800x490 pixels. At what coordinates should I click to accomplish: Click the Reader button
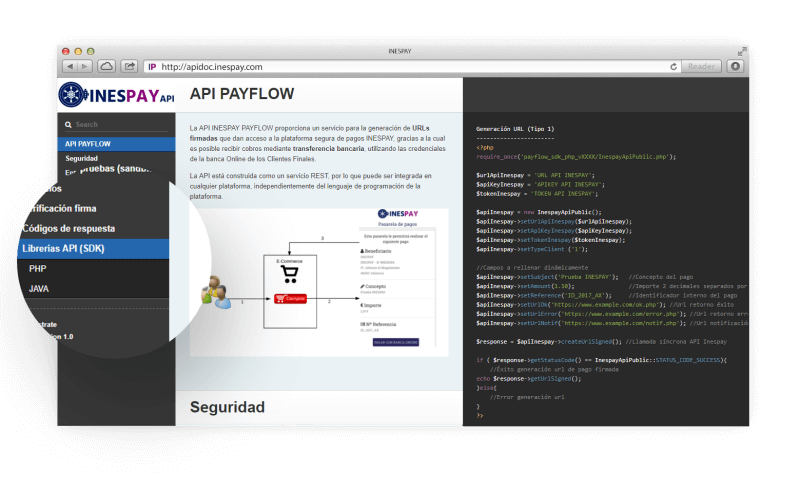[701, 66]
